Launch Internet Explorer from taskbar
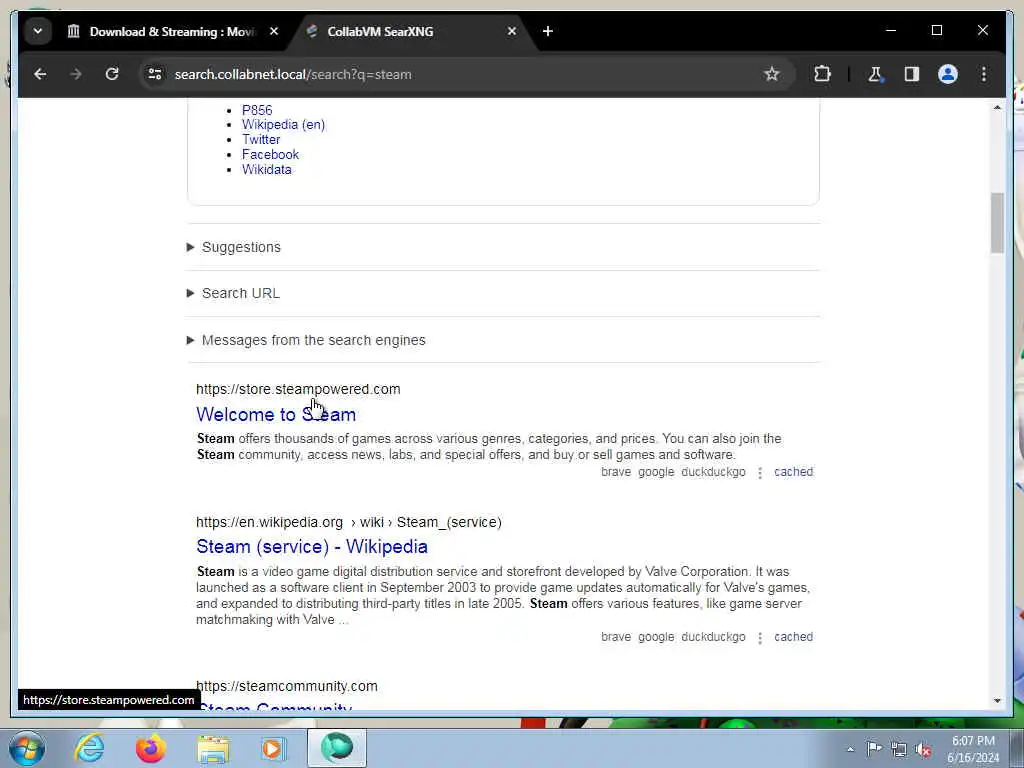Image resolution: width=1024 pixels, height=768 pixels. coord(89,748)
